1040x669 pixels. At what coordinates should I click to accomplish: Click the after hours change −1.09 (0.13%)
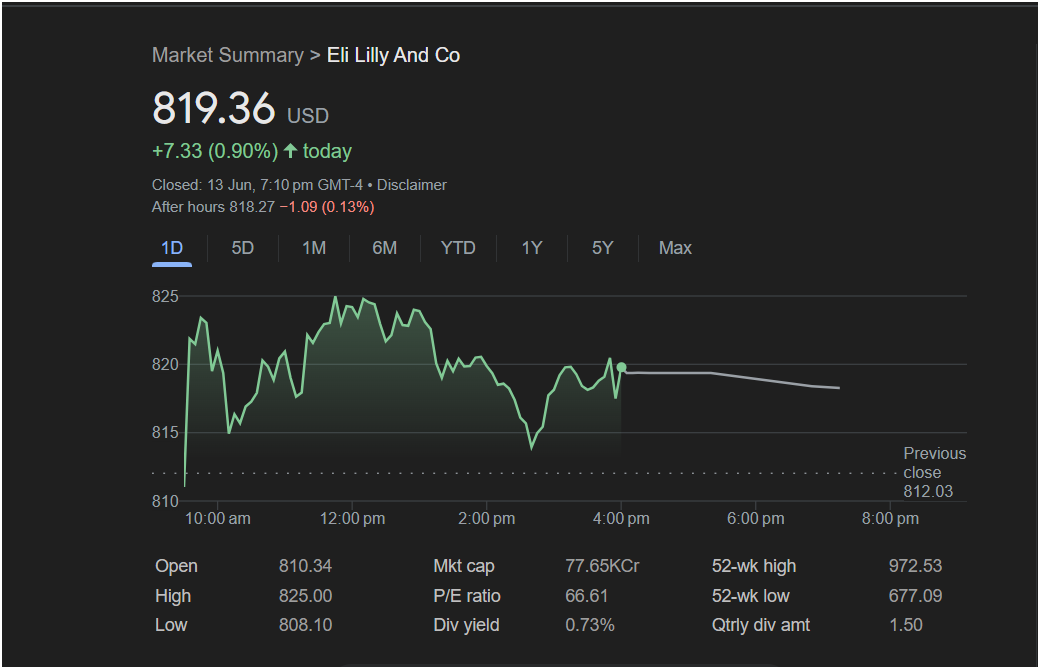(x=327, y=208)
